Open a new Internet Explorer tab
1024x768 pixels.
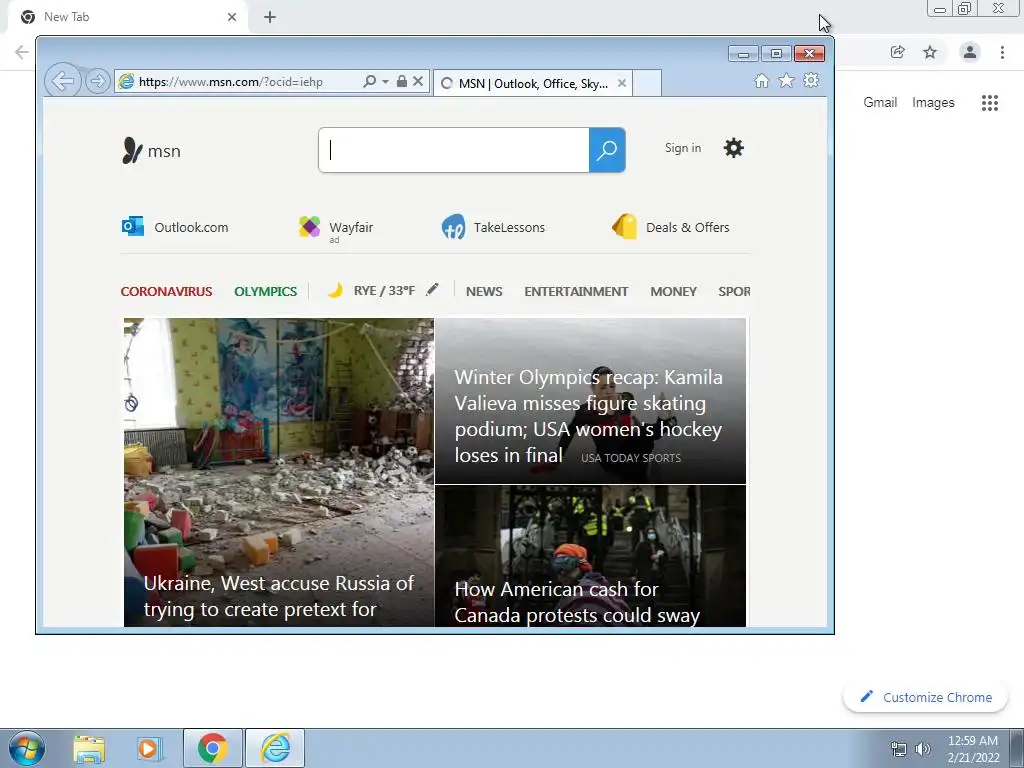[x=647, y=84]
